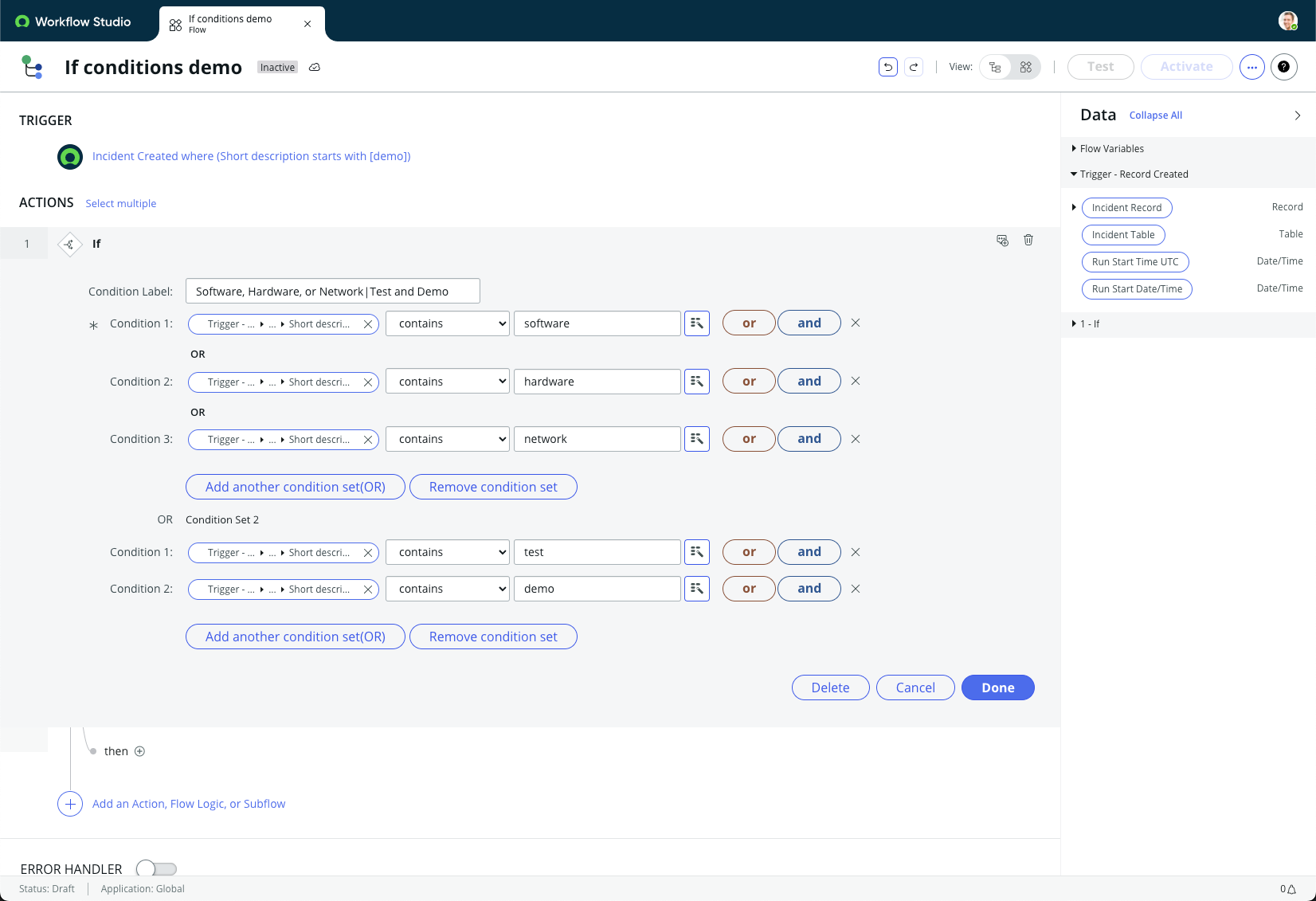Switch to diagram view
Viewport: 1316px width, 901px height.
[1026, 67]
